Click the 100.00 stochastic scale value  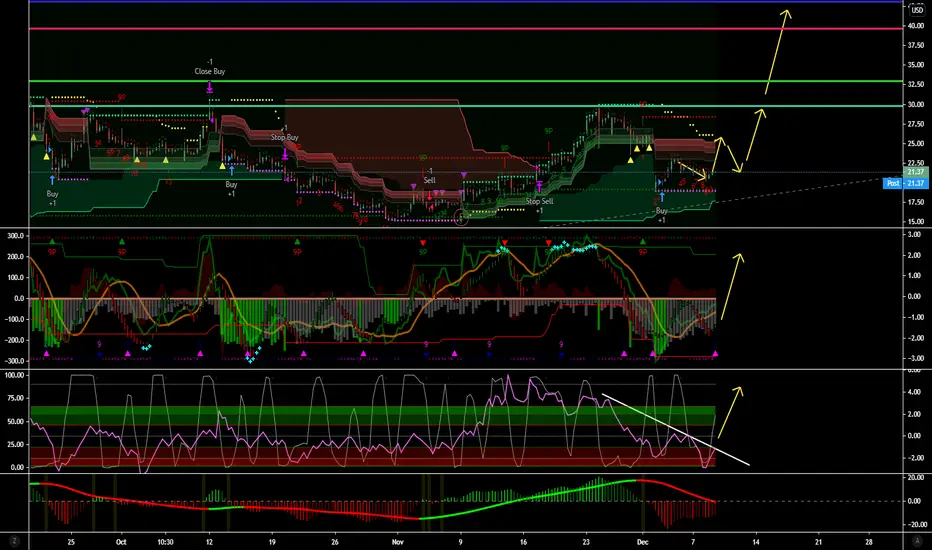click(x=14, y=375)
